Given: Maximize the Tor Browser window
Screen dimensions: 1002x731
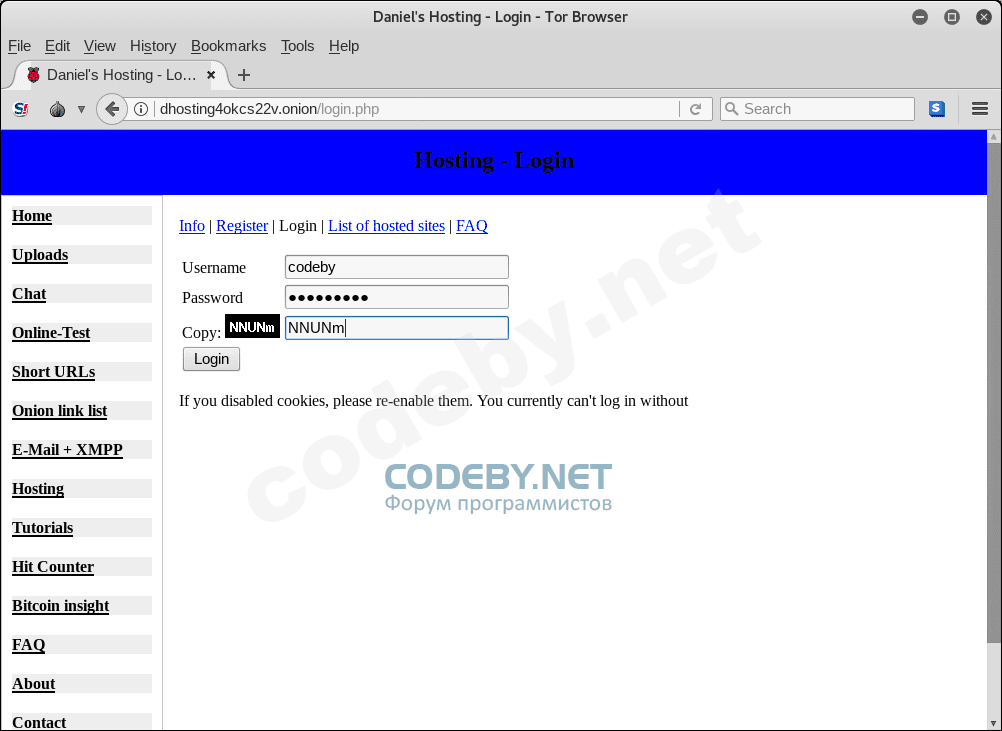Looking at the screenshot, I should click(952, 17).
